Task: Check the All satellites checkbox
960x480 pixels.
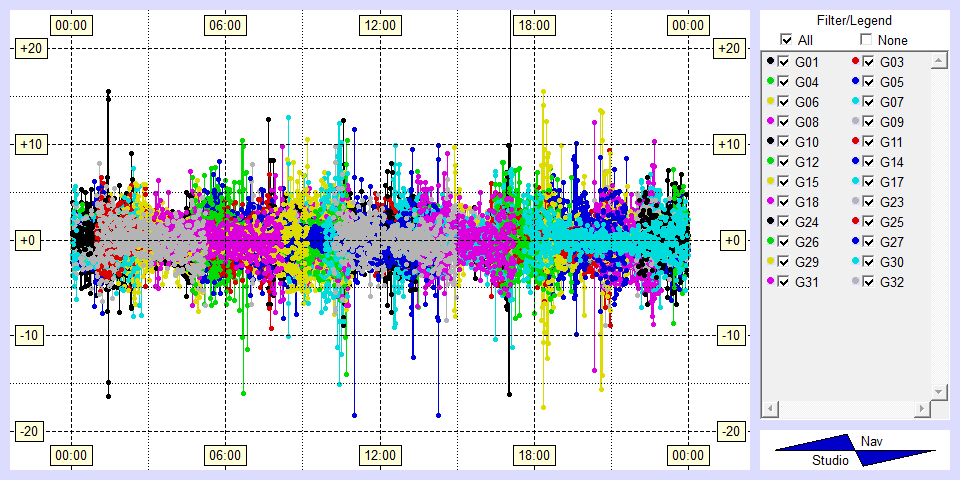Action: [786, 40]
